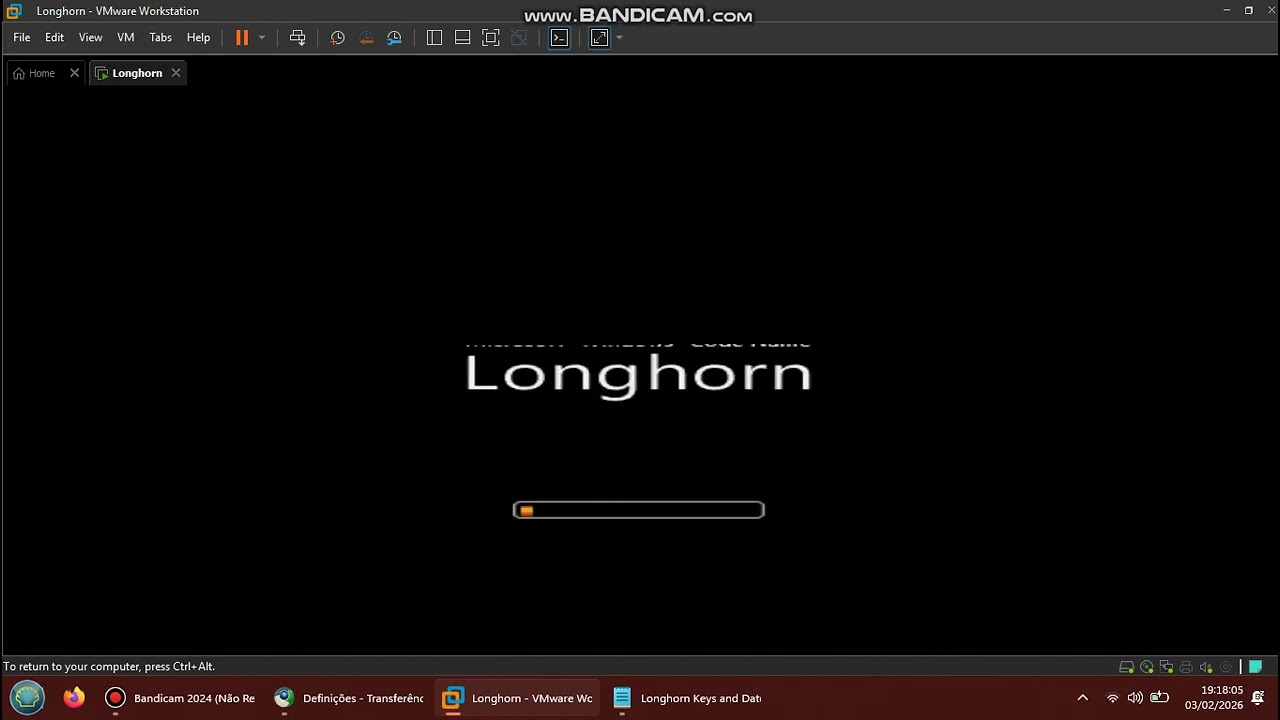Switch to Bandicam 2024 taskbar window

(x=180, y=698)
